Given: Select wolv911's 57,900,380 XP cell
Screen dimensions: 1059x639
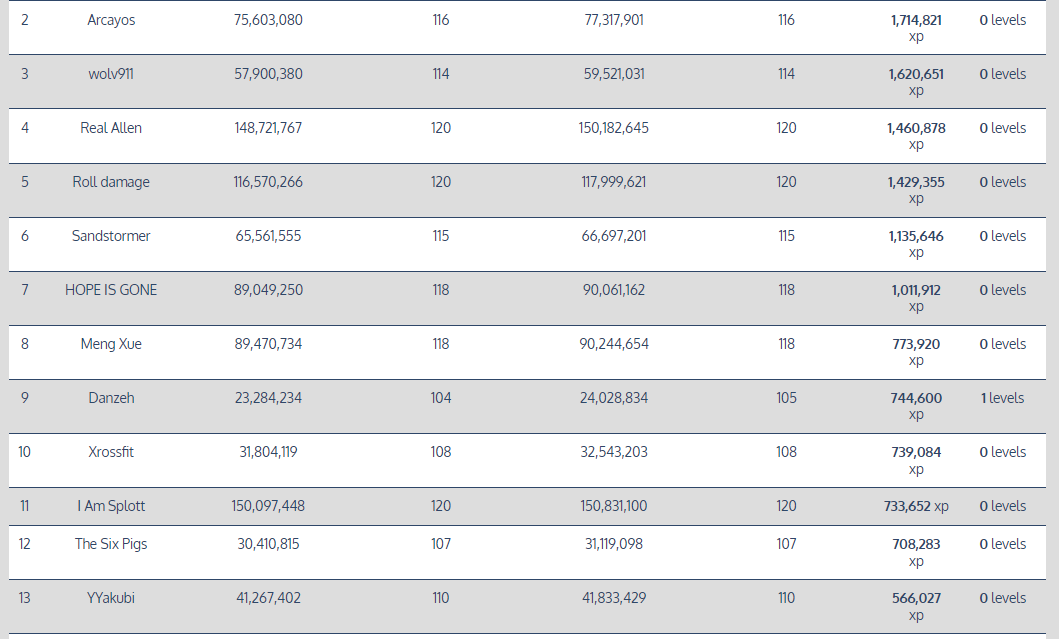Looking at the screenshot, I should point(268,74).
